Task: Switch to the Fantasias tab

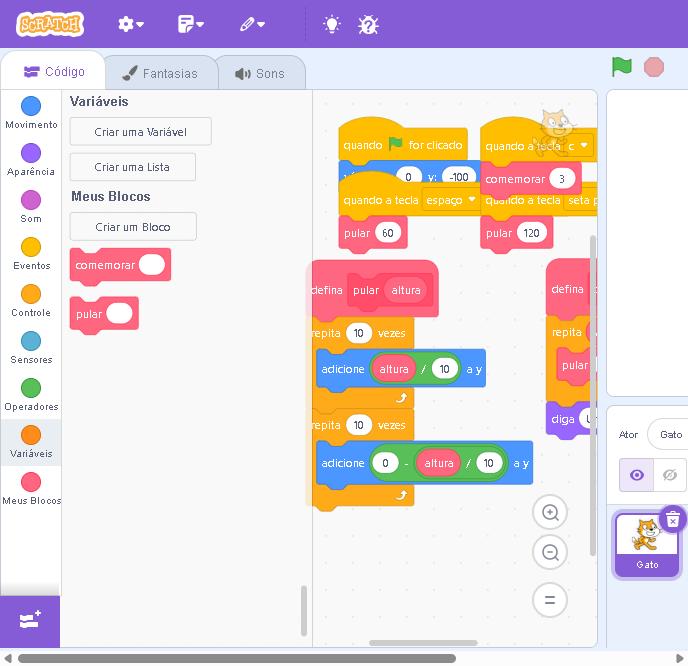Action: click(x=161, y=73)
